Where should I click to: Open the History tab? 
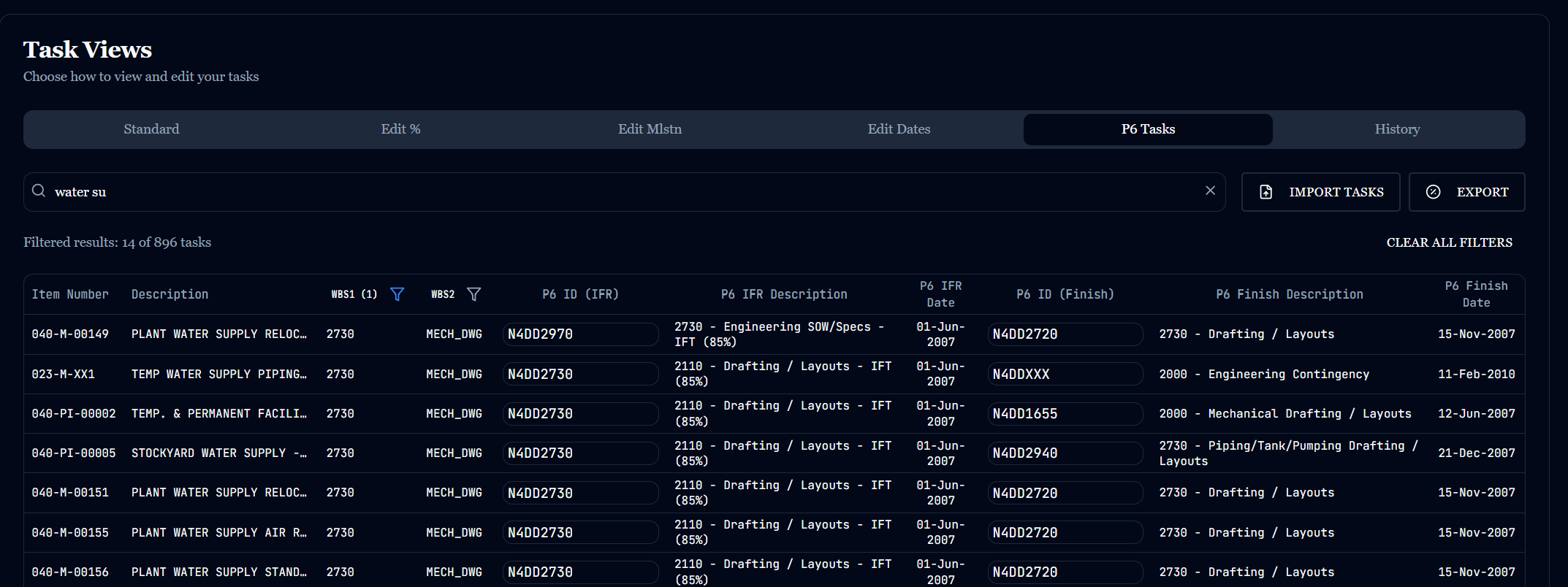[x=1397, y=129]
